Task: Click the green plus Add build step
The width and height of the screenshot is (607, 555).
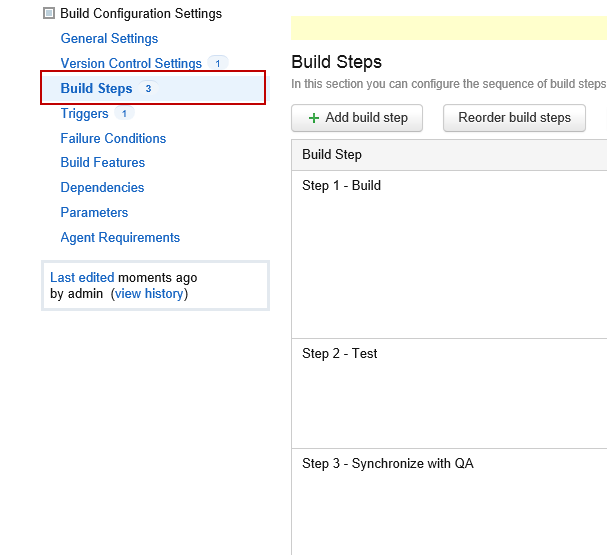Action: click(357, 118)
